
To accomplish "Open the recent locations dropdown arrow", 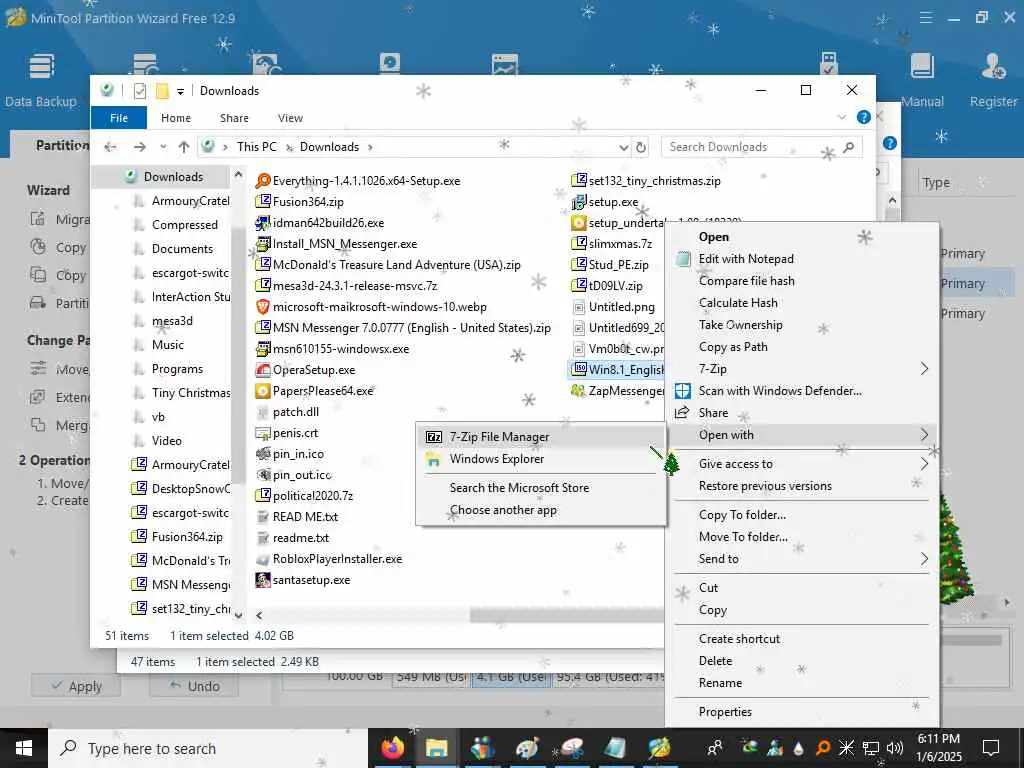I will click(163, 147).
